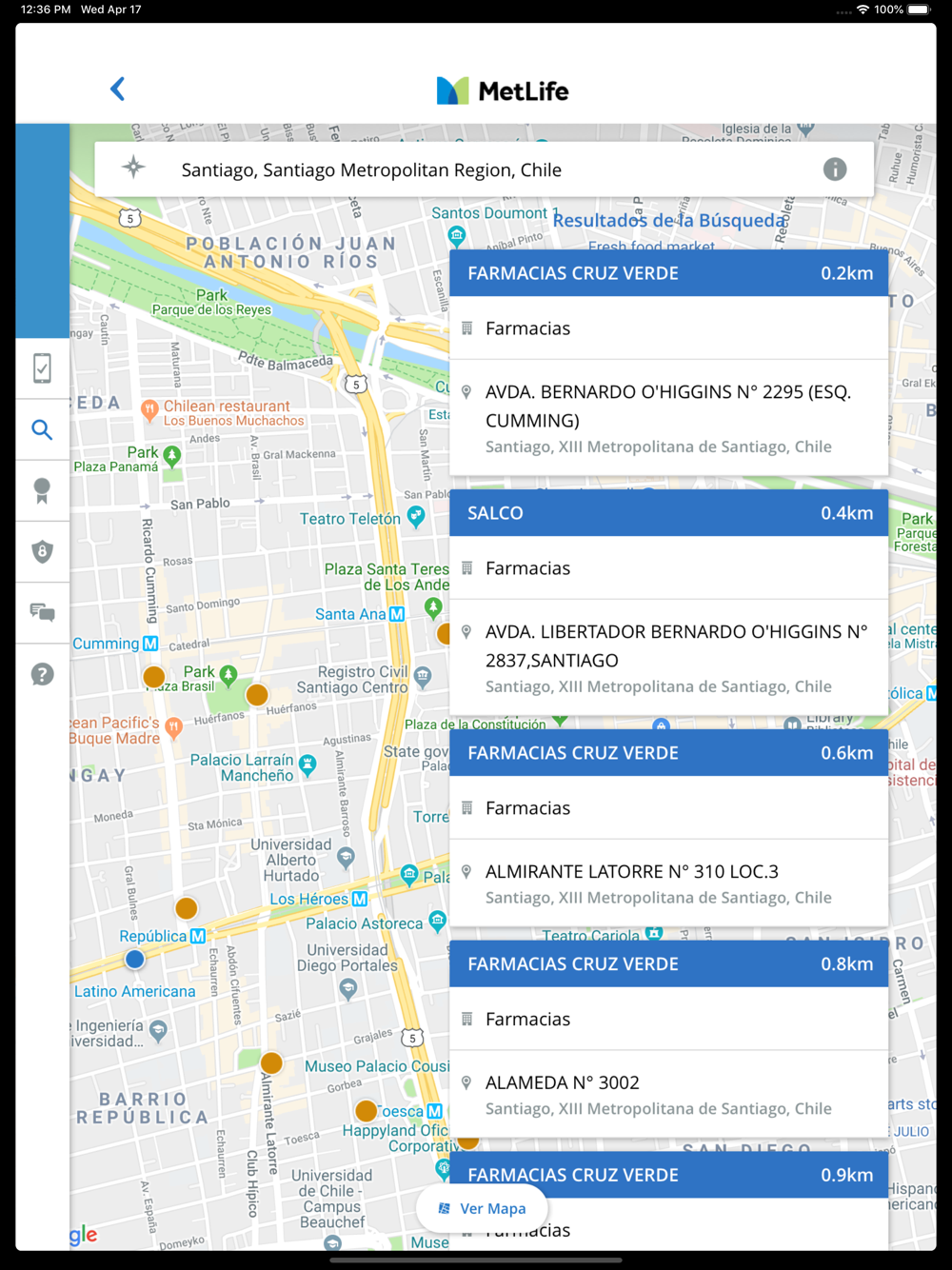Click the location search field for Santiago
Screen dimensions: 952x1270
[x=476, y=169]
